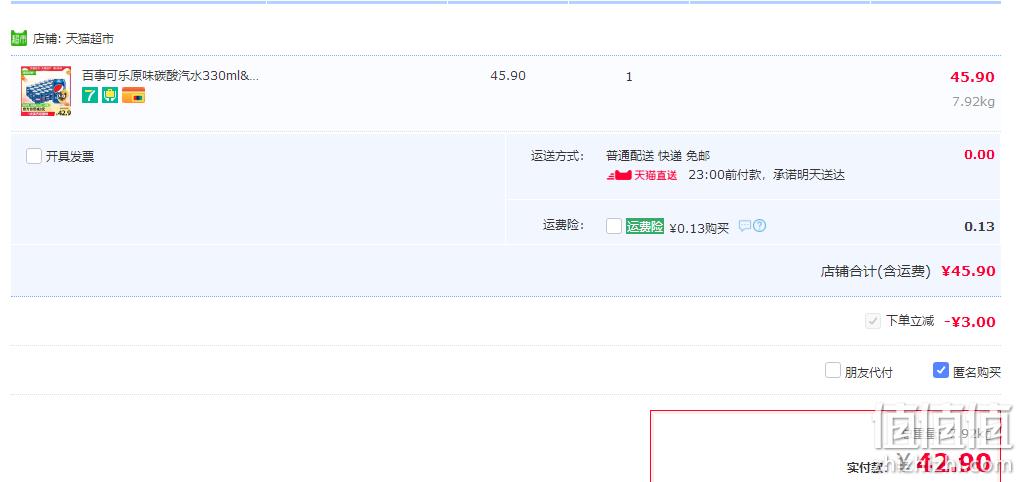Click the shipping insurance chat bubble icon

coord(745,226)
